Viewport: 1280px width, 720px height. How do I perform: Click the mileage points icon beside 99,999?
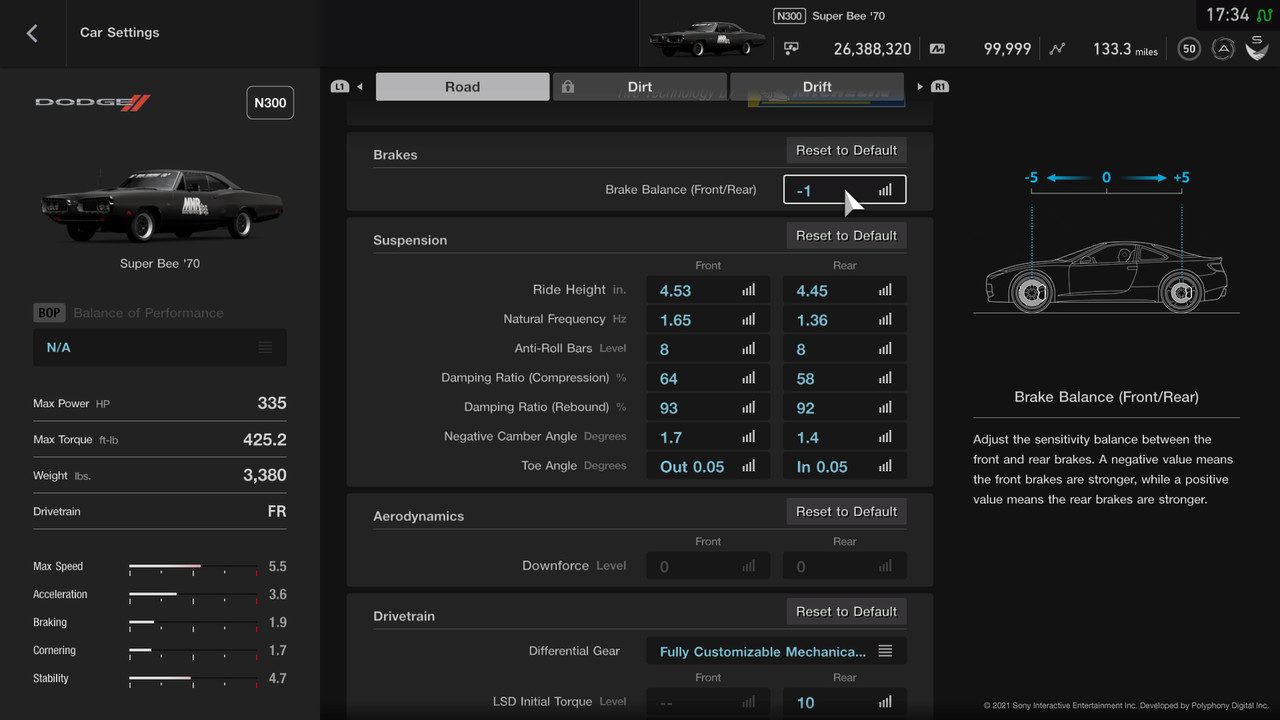[937, 48]
